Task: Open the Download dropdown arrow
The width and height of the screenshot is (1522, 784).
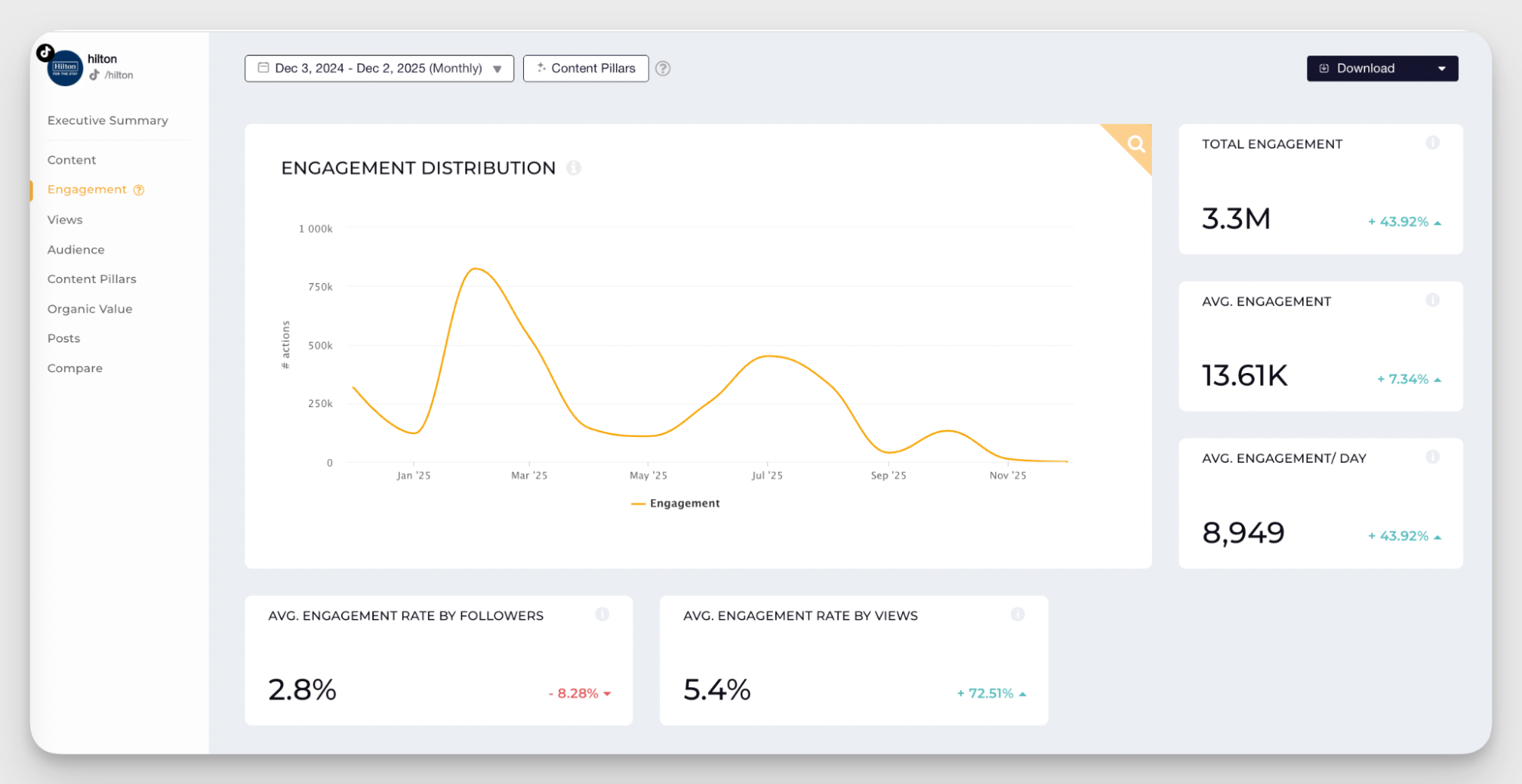Action: [1441, 68]
